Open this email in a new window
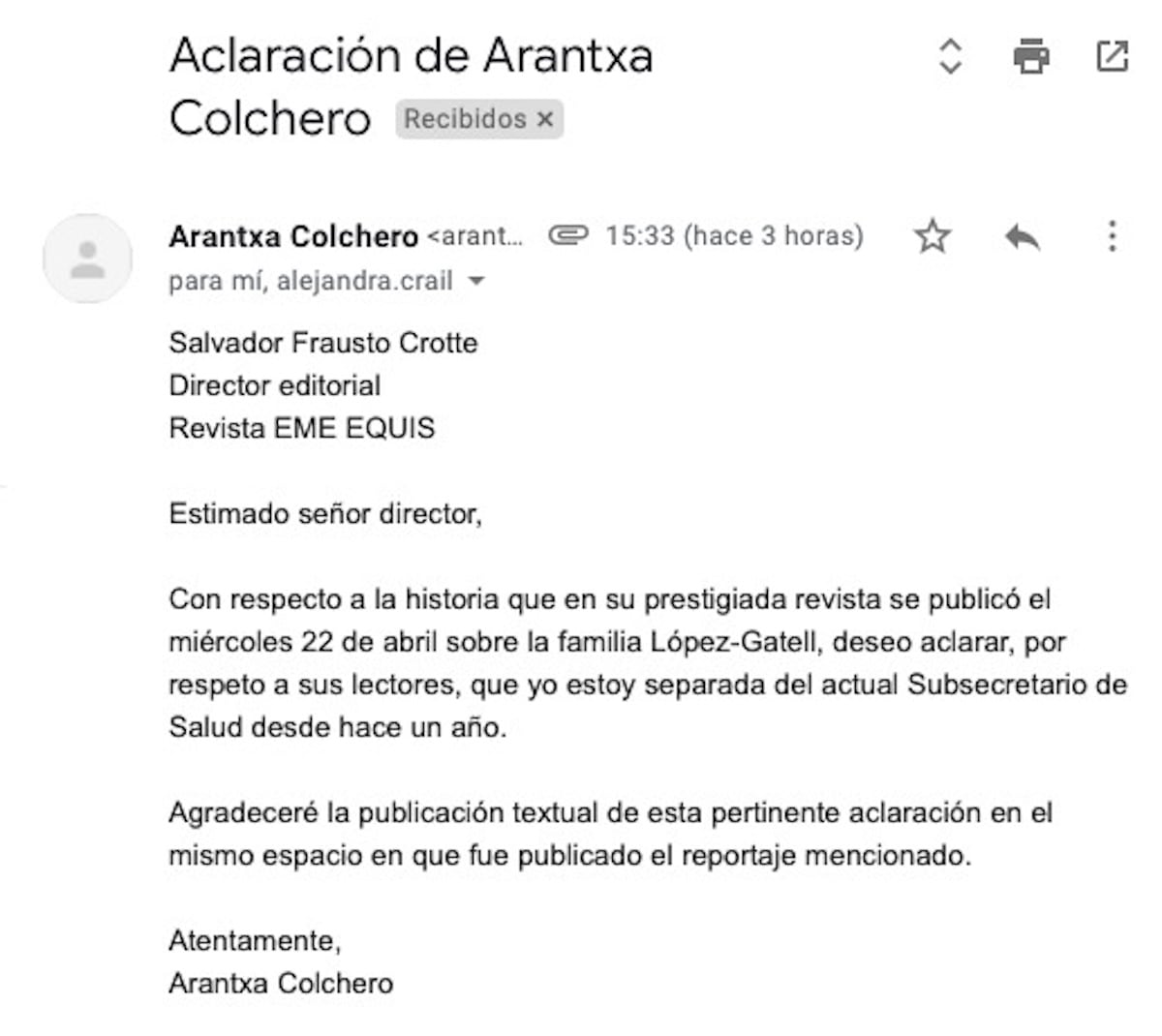The height and width of the screenshot is (1036, 1162). pos(1112,55)
